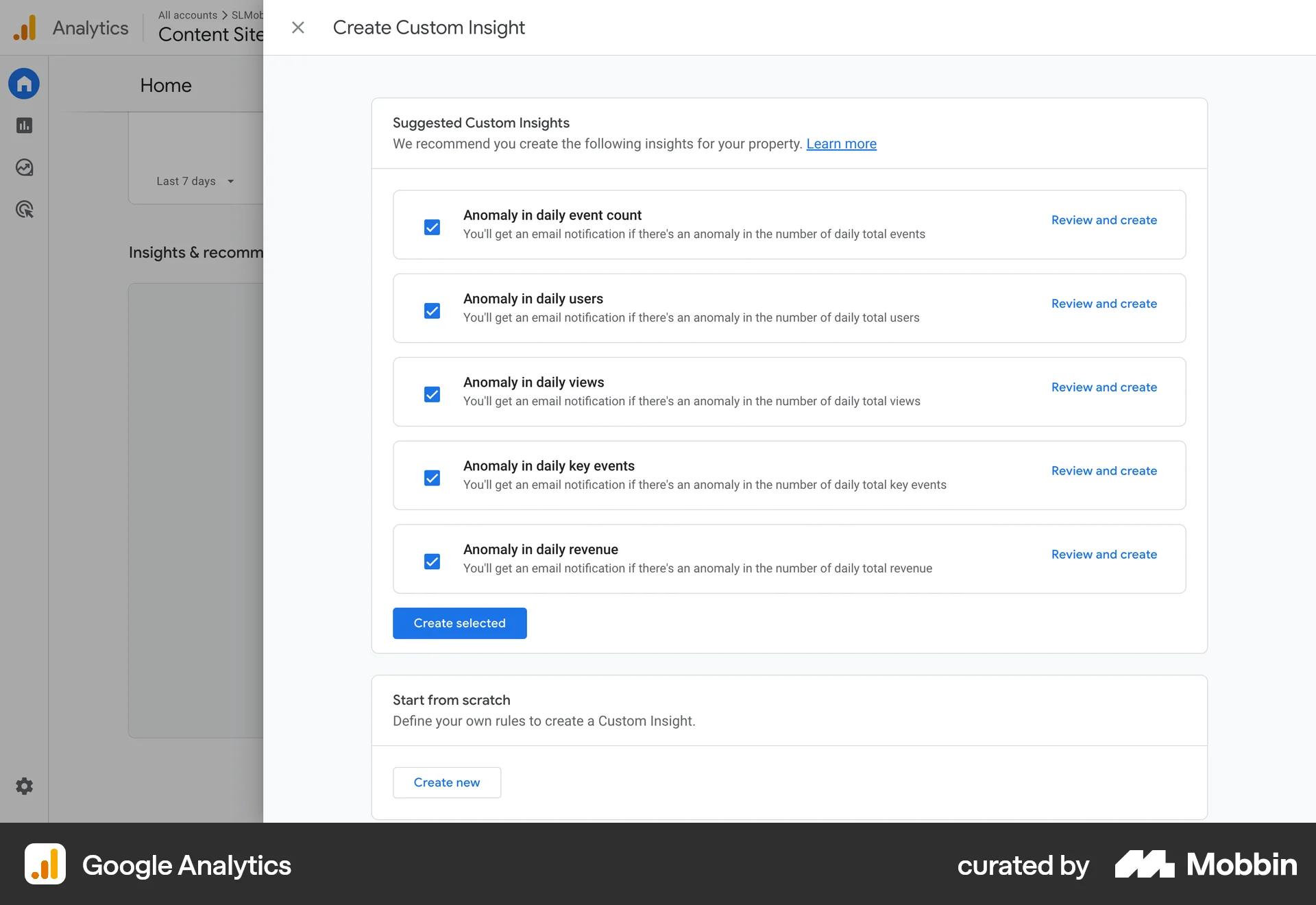Select the Home tab
The height and width of the screenshot is (905, 1316).
coord(165,85)
